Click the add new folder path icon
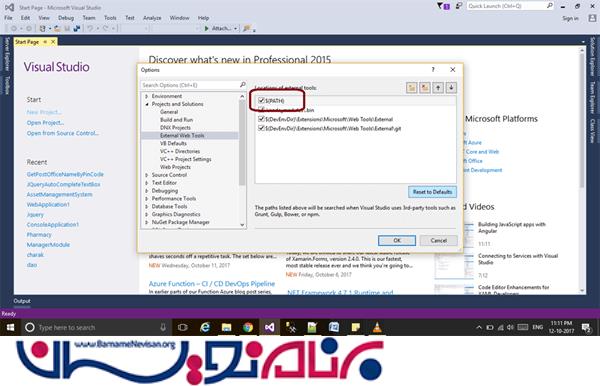This screenshot has height=386, width=600. [x=412, y=88]
